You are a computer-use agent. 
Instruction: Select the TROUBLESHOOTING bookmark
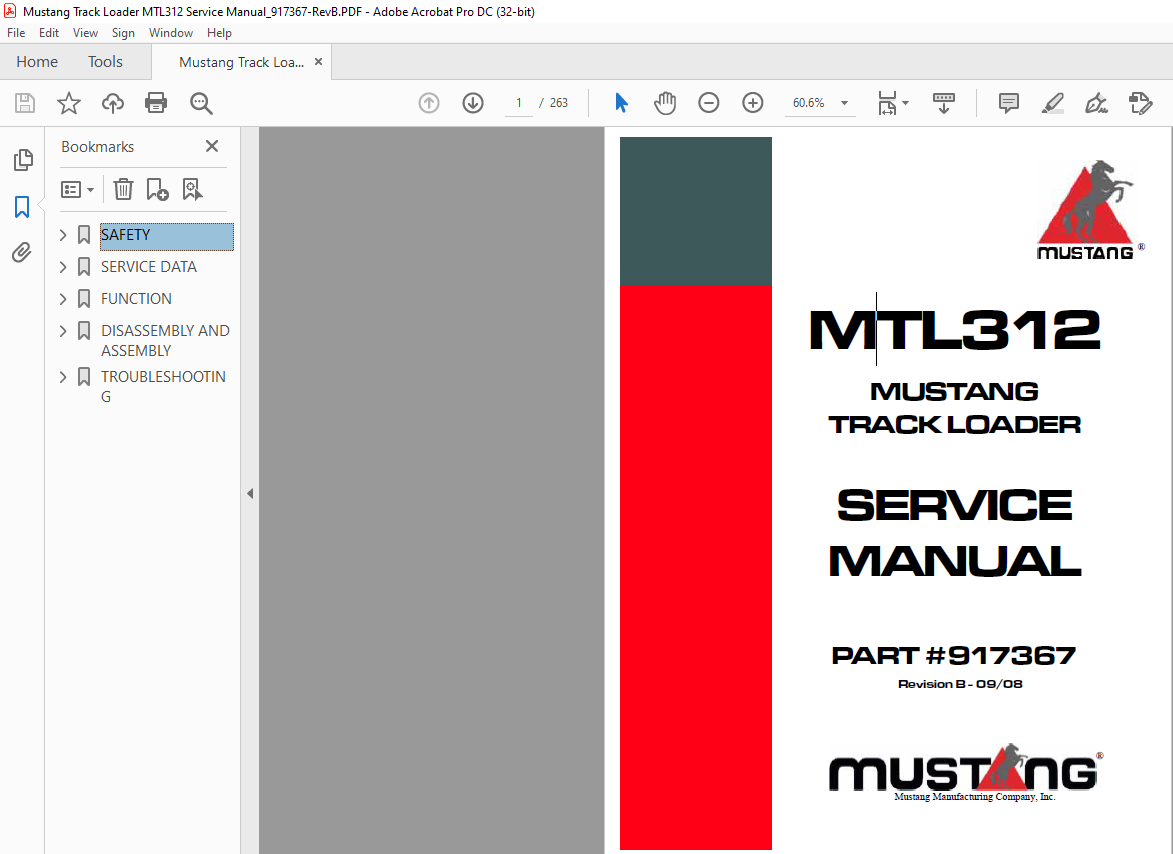tap(163, 387)
